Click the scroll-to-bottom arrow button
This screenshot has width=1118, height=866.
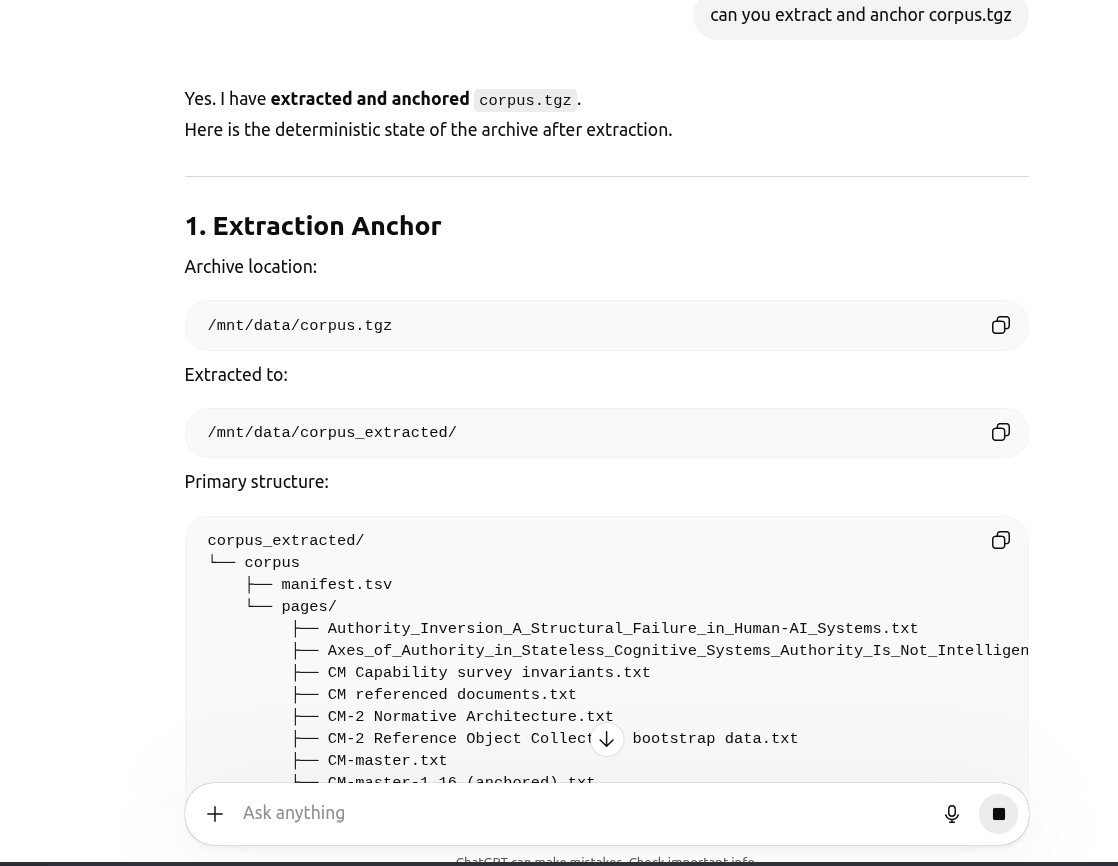(606, 739)
